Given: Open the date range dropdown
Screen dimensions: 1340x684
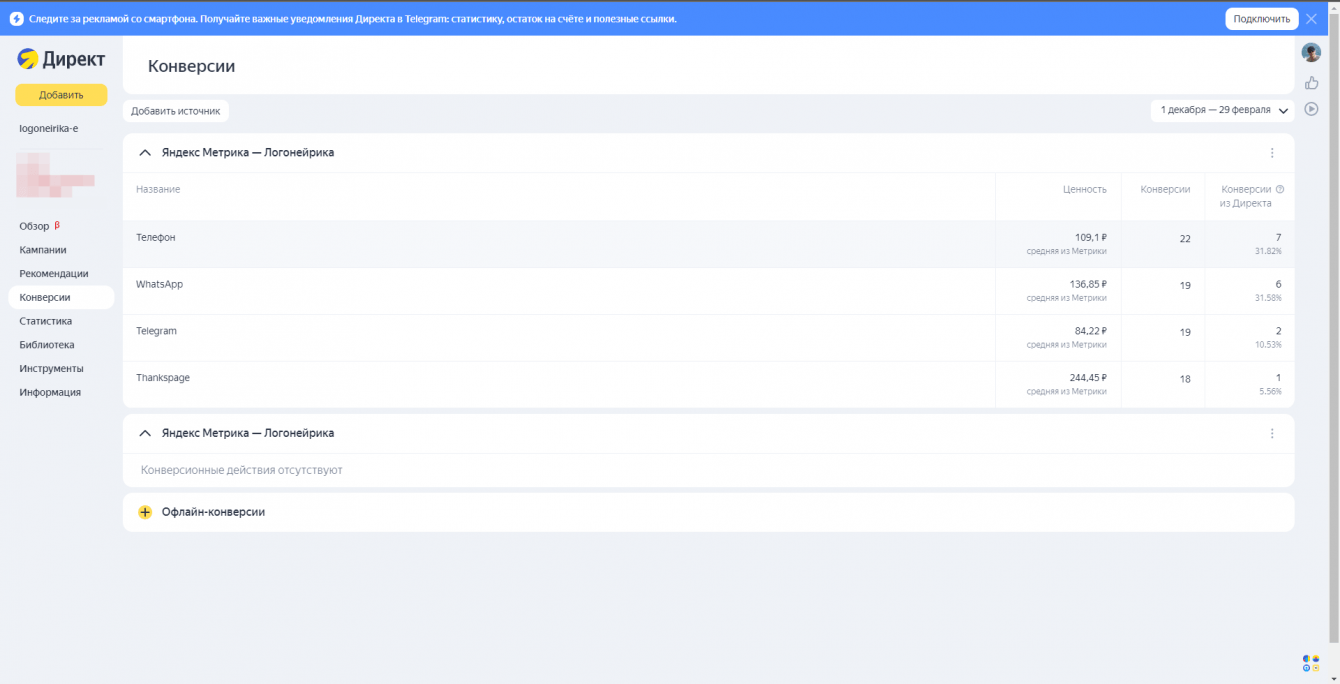Looking at the screenshot, I should [1222, 110].
